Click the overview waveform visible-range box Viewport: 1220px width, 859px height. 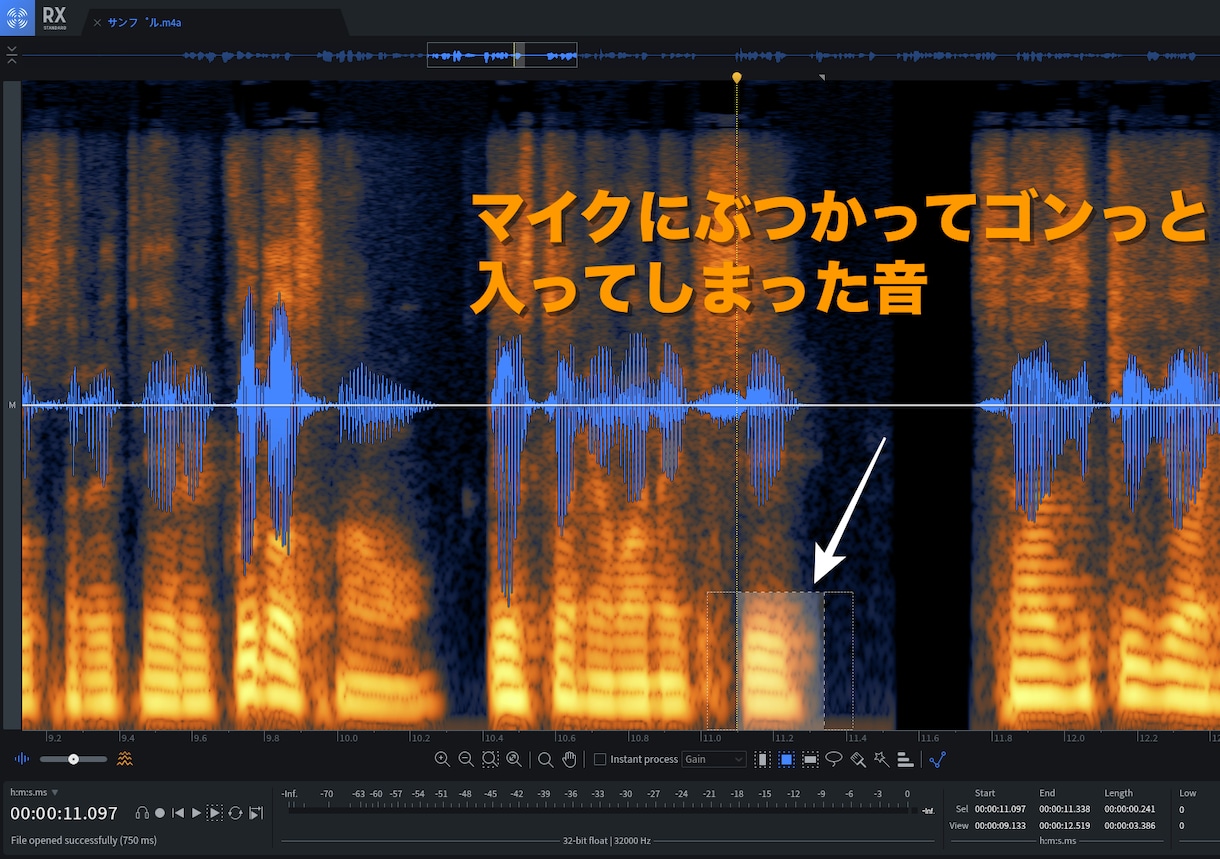(x=502, y=55)
